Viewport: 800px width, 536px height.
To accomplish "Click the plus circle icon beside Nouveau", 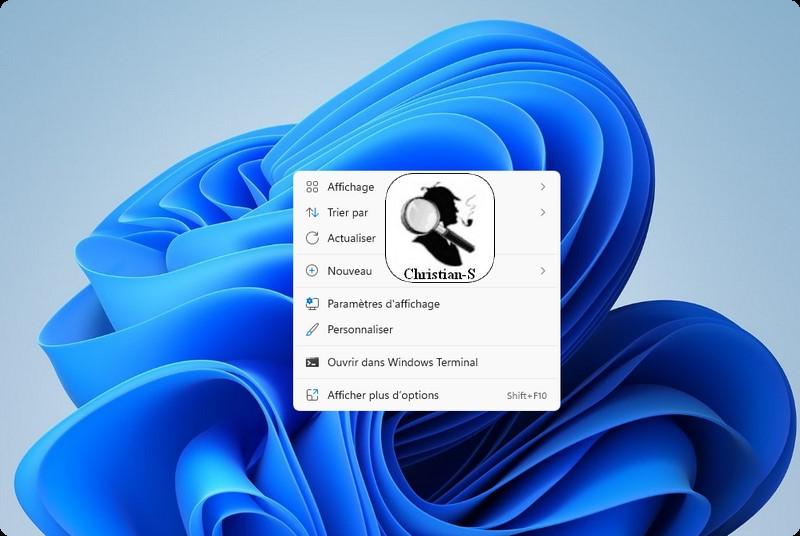I will (x=312, y=271).
